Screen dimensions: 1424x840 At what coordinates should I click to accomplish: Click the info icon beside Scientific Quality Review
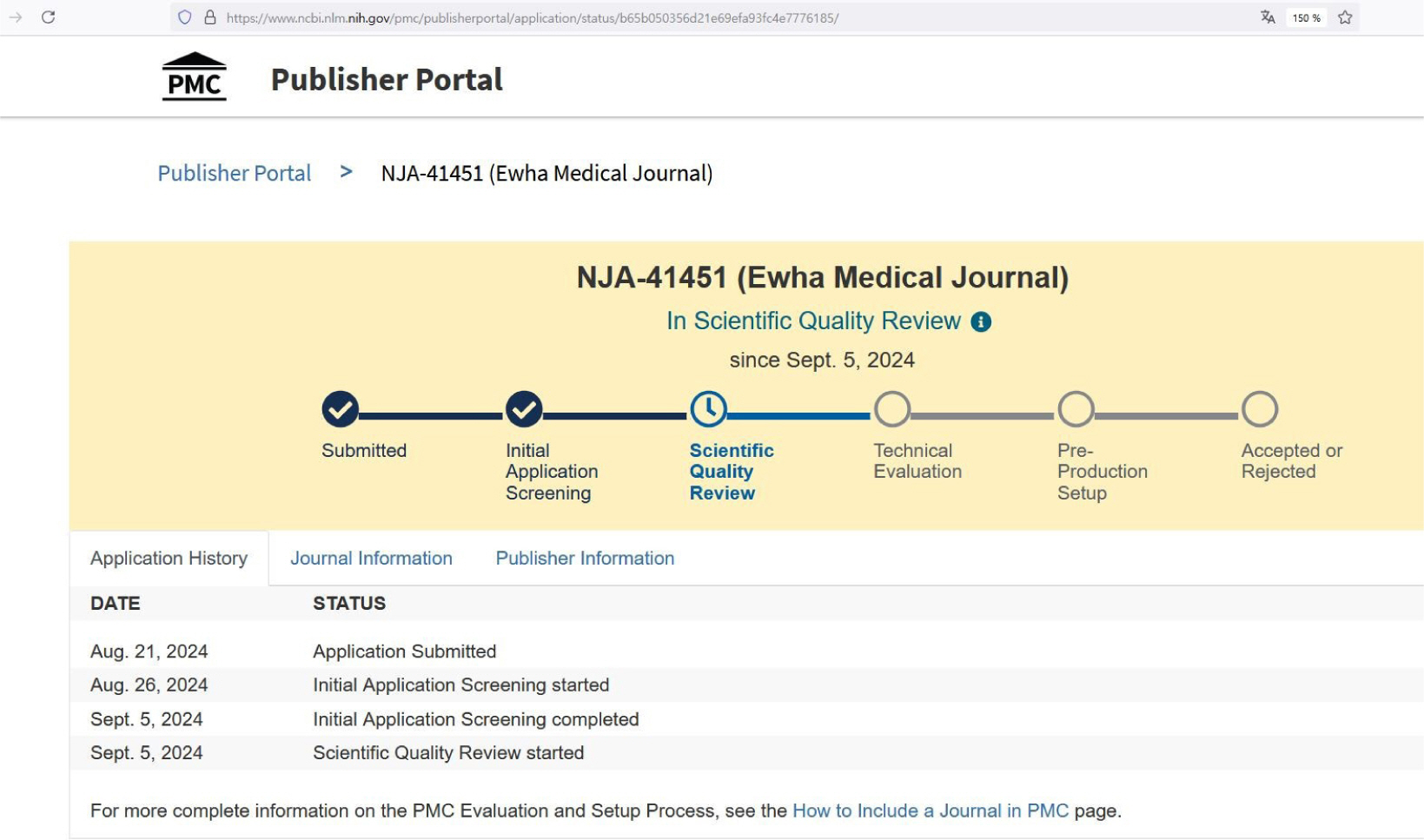pyautogui.click(x=981, y=322)
